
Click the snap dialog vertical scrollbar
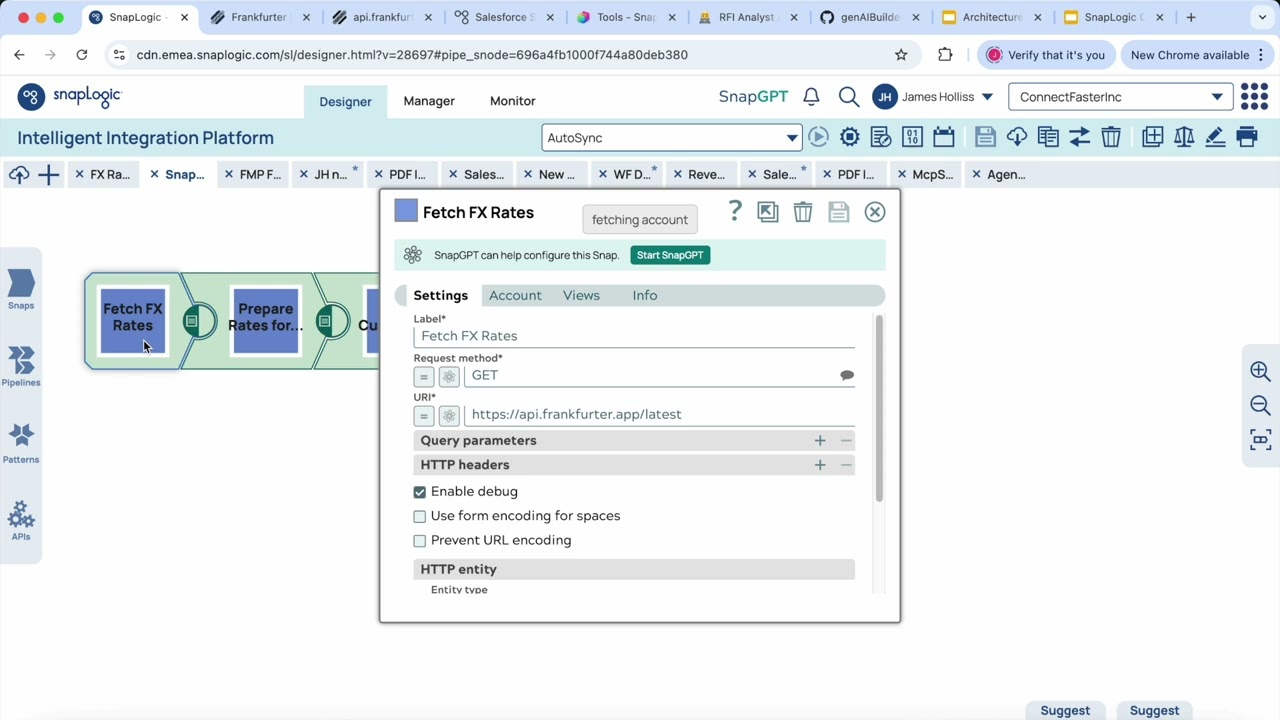[x=879, y=408]
